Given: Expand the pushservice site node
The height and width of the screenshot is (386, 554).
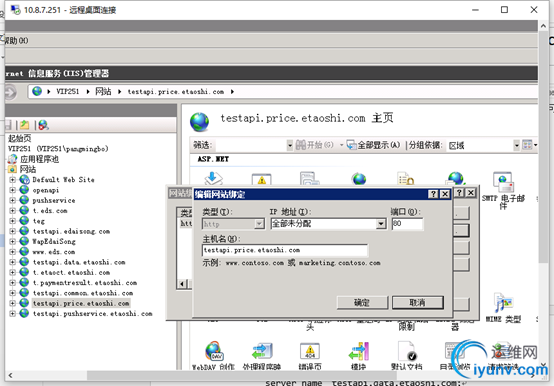Looking at the screenshot, I should pyautogui.click(x=13, y=200).
